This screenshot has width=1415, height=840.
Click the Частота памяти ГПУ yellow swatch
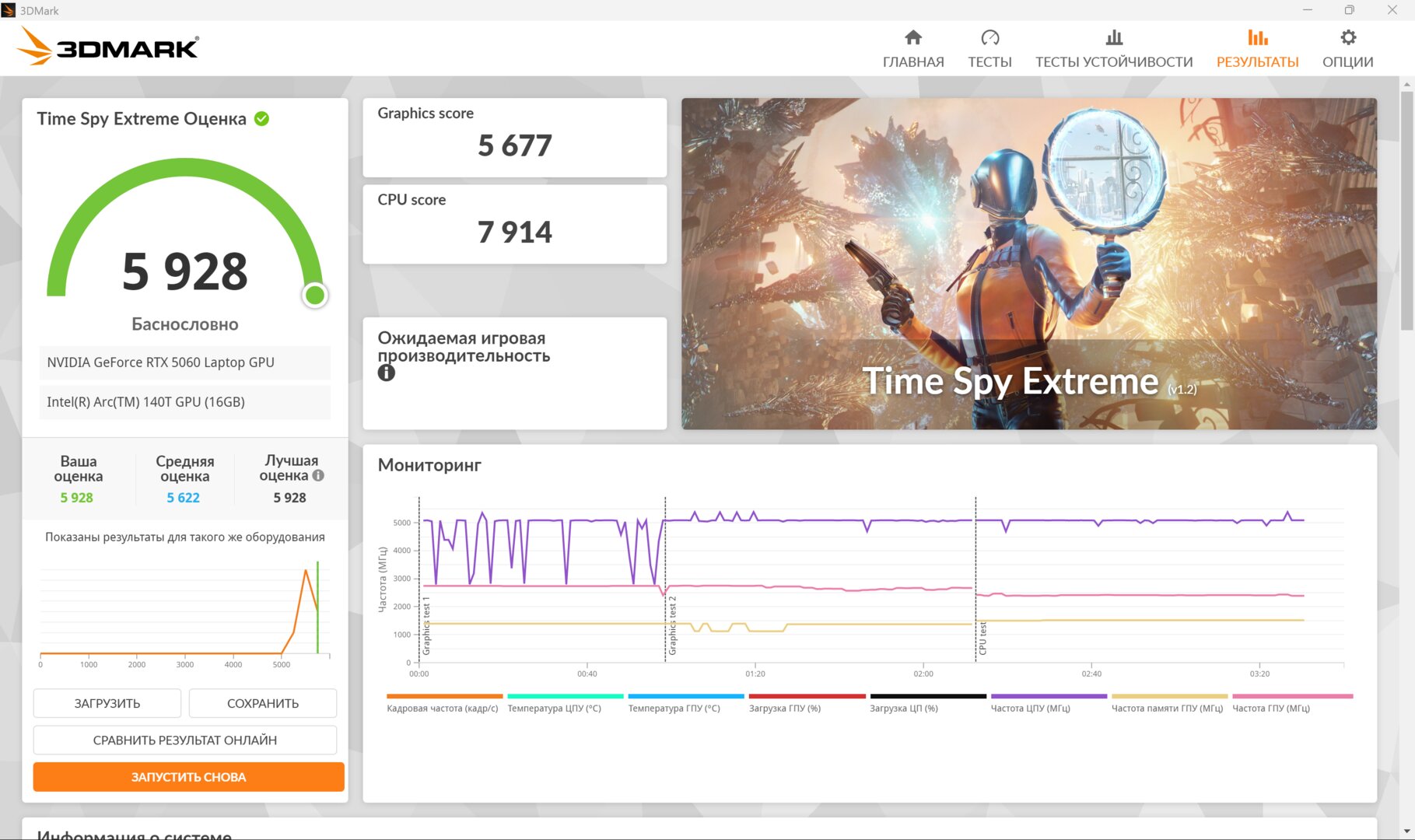(1169, 696)
